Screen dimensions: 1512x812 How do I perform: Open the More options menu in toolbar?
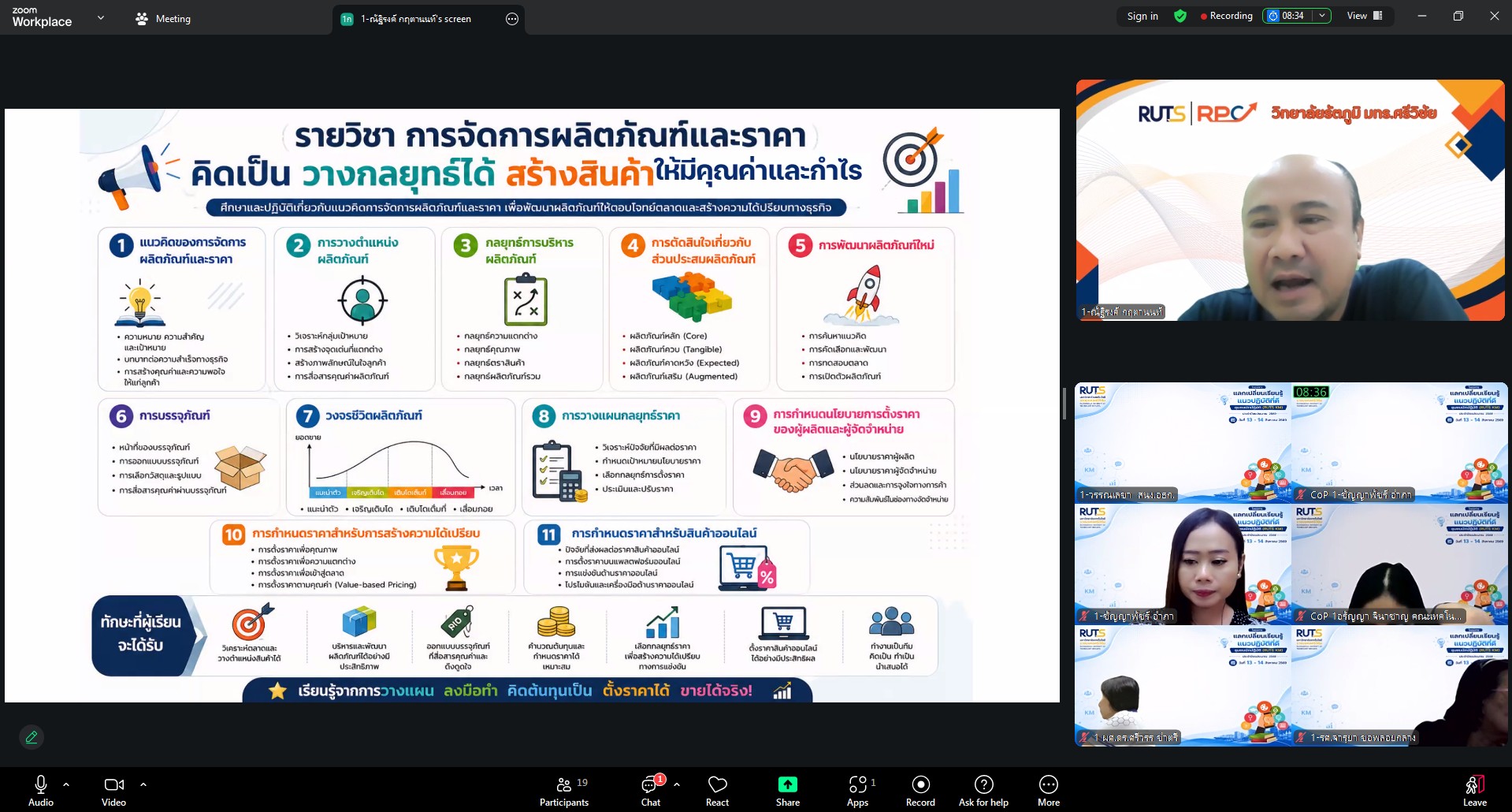(1049, 791)
